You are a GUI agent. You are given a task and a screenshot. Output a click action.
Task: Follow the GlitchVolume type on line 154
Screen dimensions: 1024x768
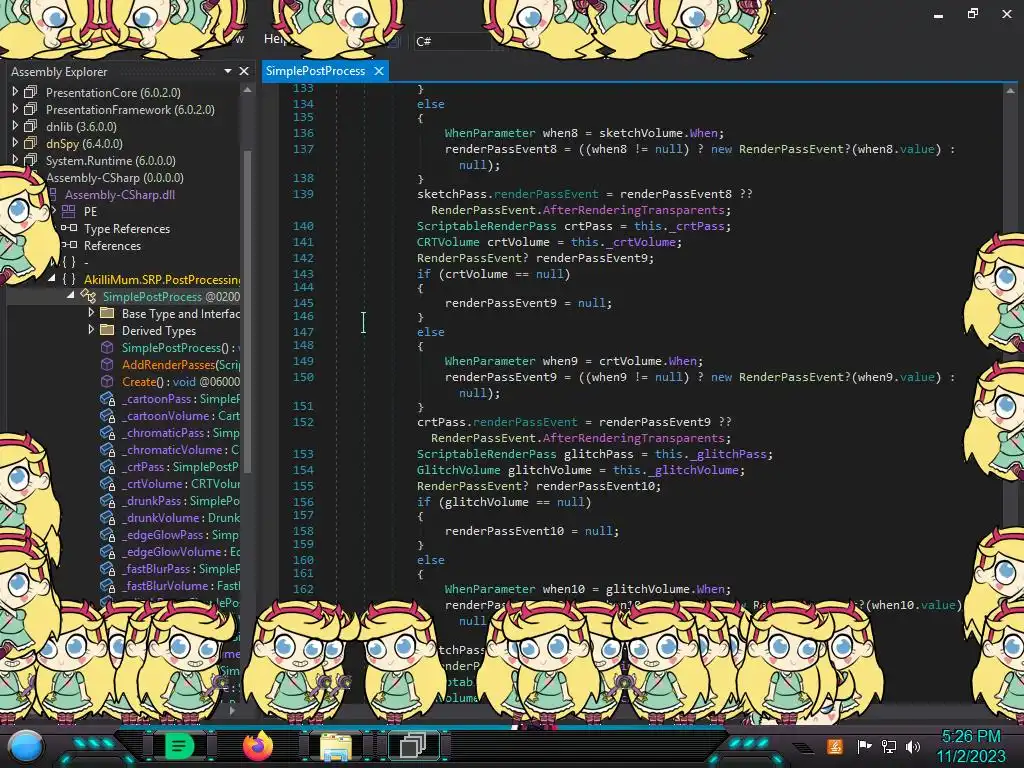[x=458, y=470]
